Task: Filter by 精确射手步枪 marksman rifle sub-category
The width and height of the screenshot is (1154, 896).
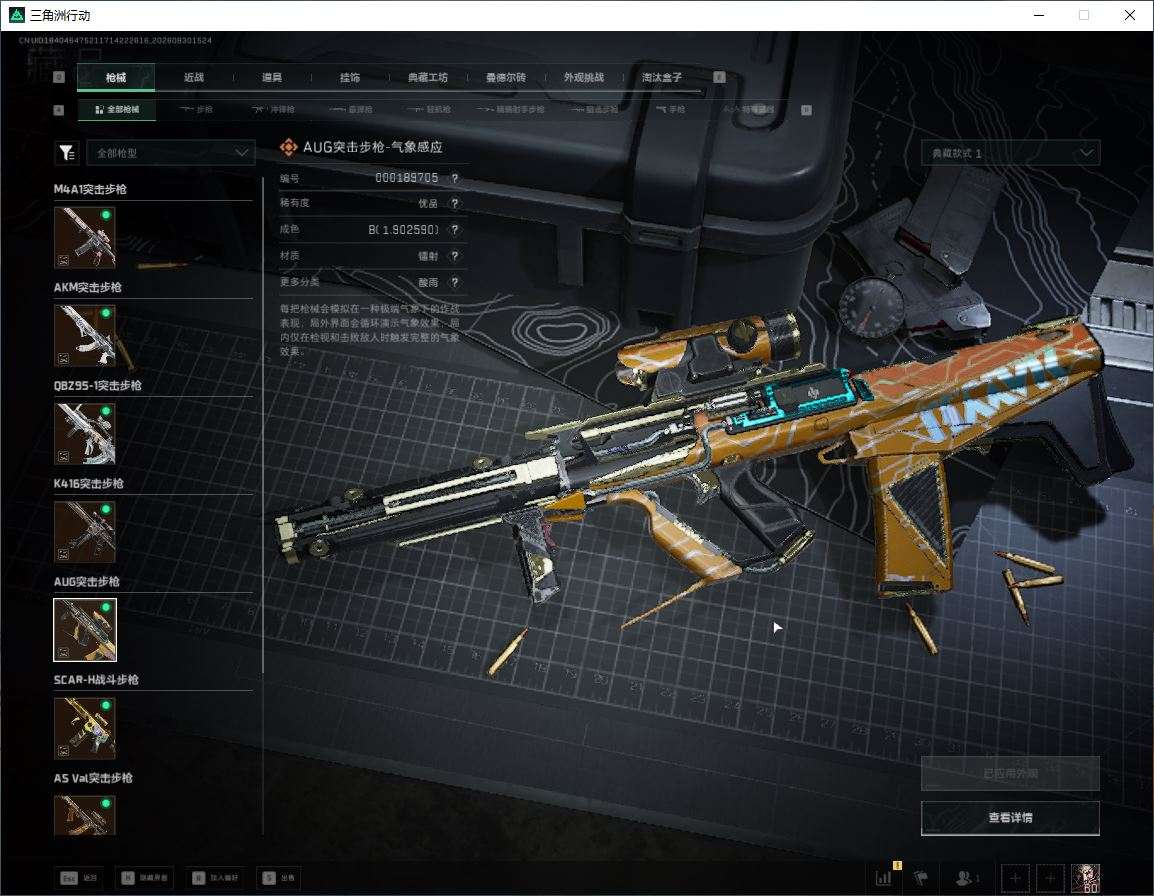Action: [x=510, y=110]
